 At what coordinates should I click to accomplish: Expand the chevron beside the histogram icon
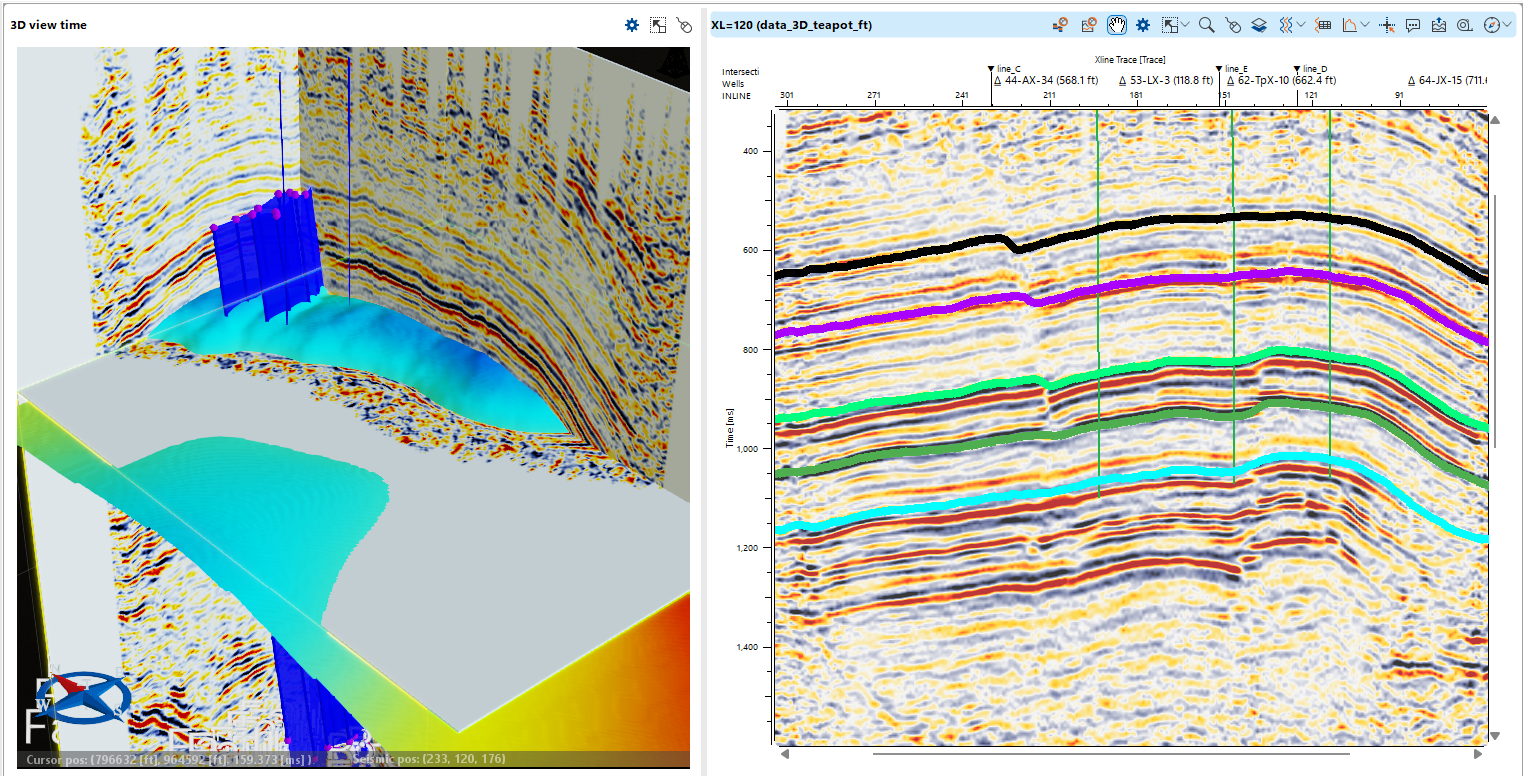click(1363, 24)
